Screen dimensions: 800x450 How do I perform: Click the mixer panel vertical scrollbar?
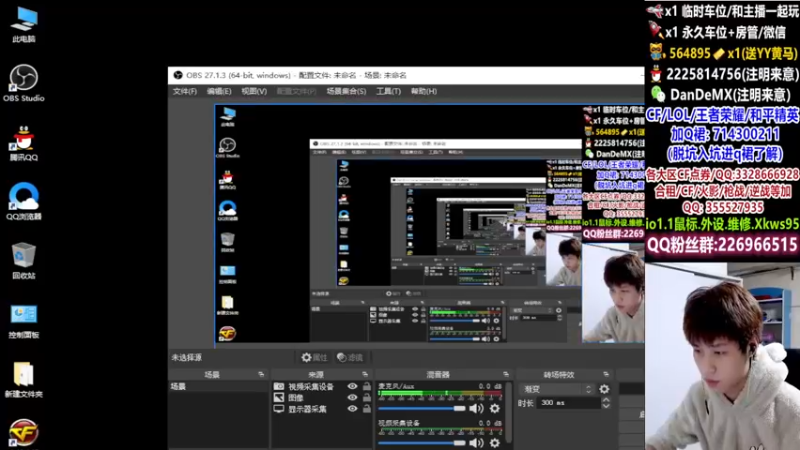tap(509, 415)
